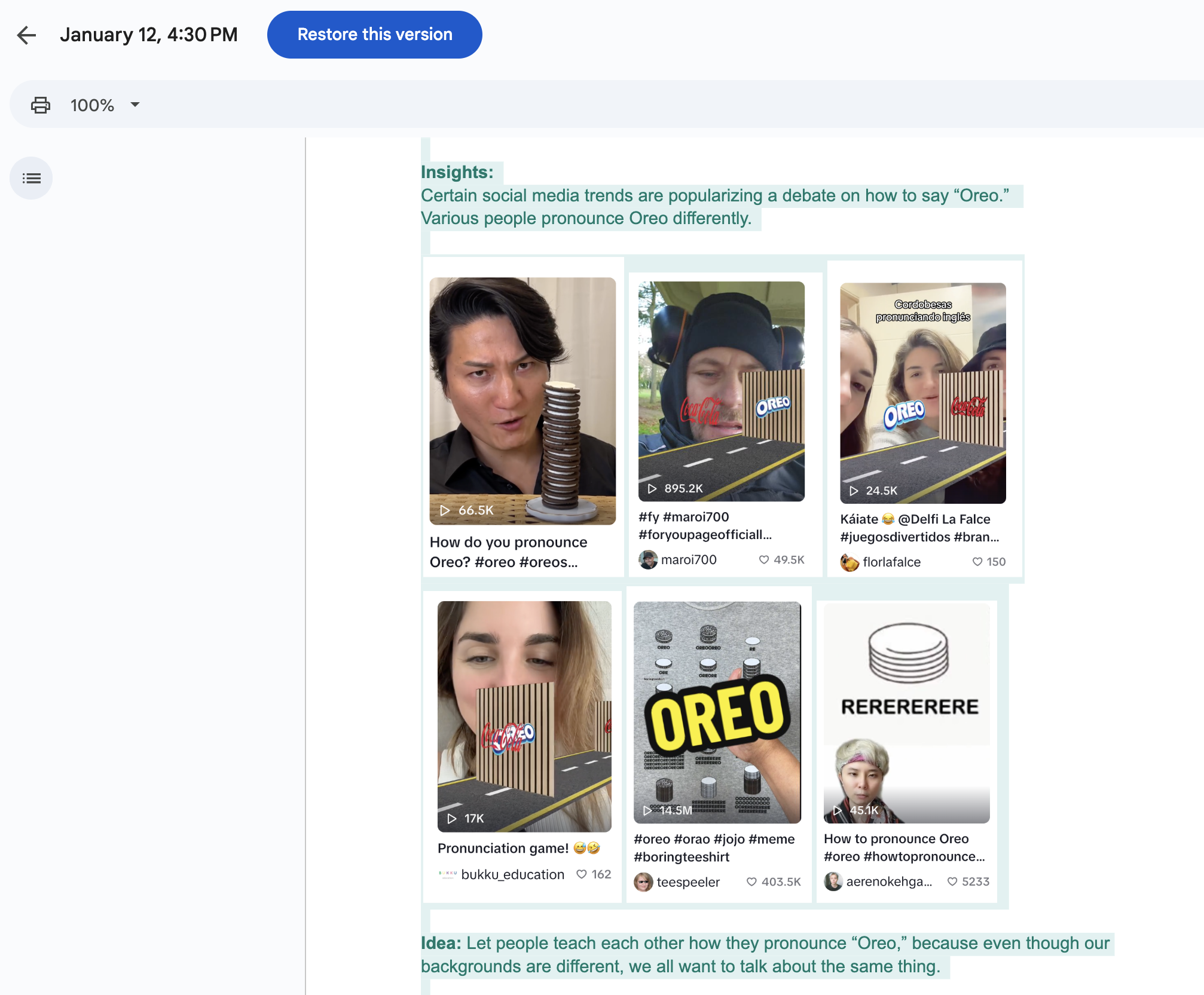Open the 100% zoom dropdown
The height and width of the screenshot is (995, 1204).
tap(92, 105)
